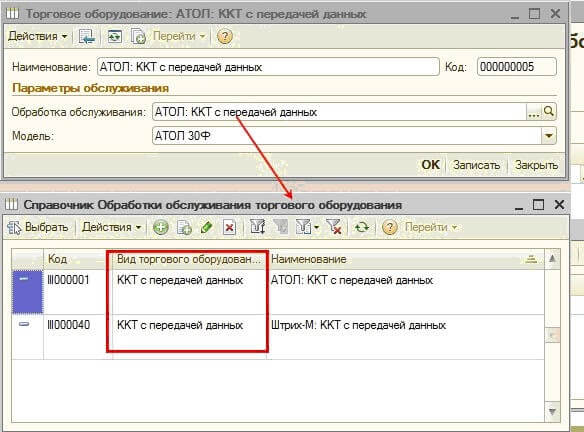Click the green pencil edit icon

point(207,227)
